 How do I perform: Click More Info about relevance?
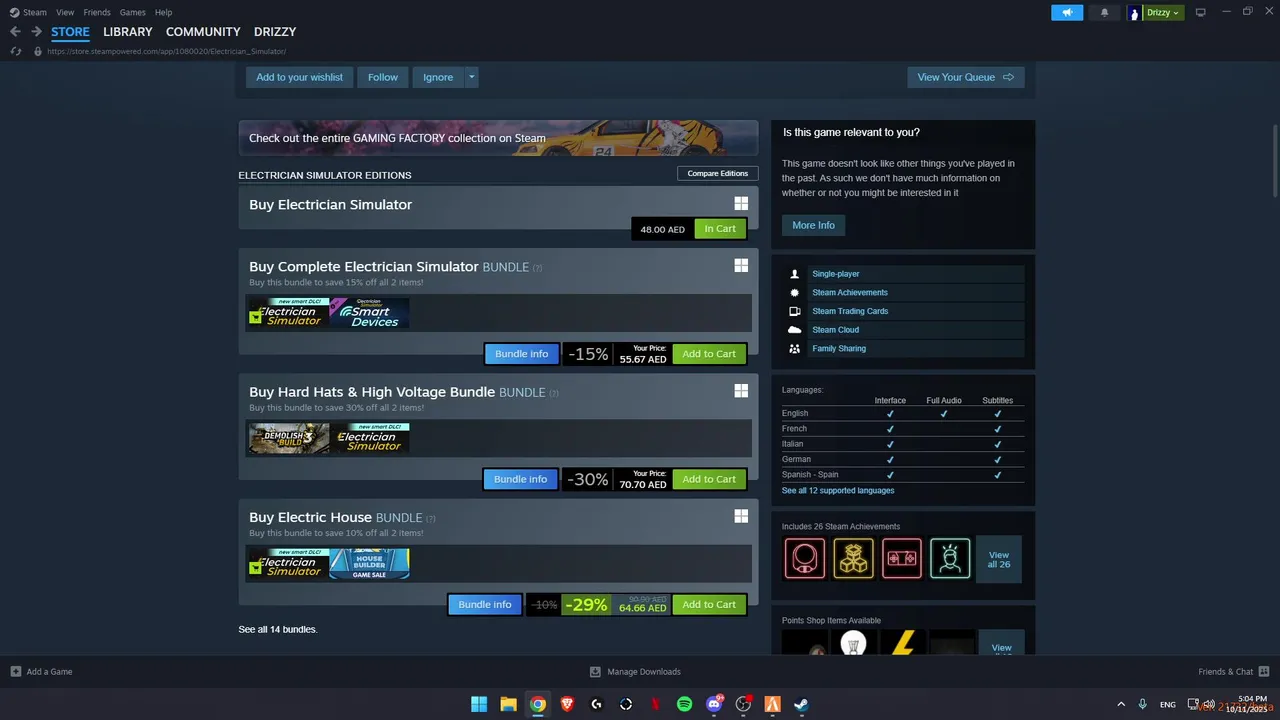pos(813,225)
